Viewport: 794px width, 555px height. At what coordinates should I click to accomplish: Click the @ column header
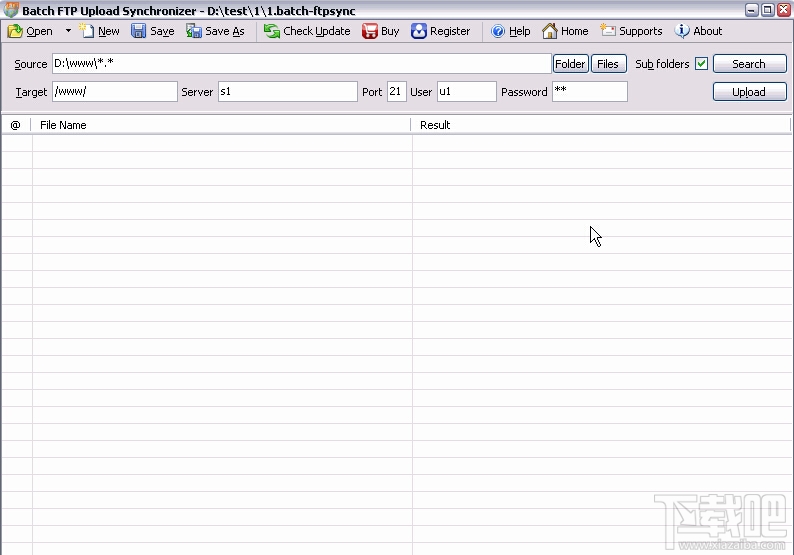tap(16, 125)
